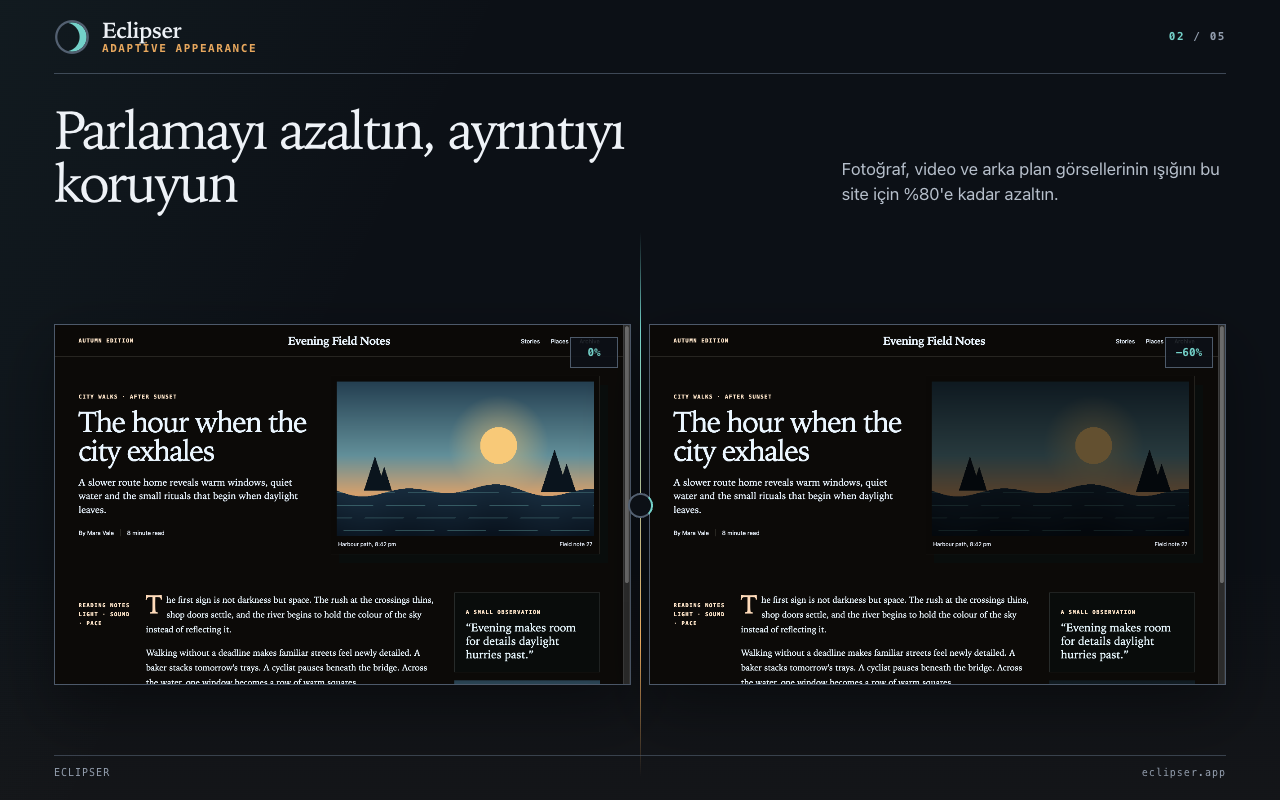This screenshot has height=800, width=1280.
Task: Click "READING NOTES" sidebar label in −60% preview
Action: (699, 605)
